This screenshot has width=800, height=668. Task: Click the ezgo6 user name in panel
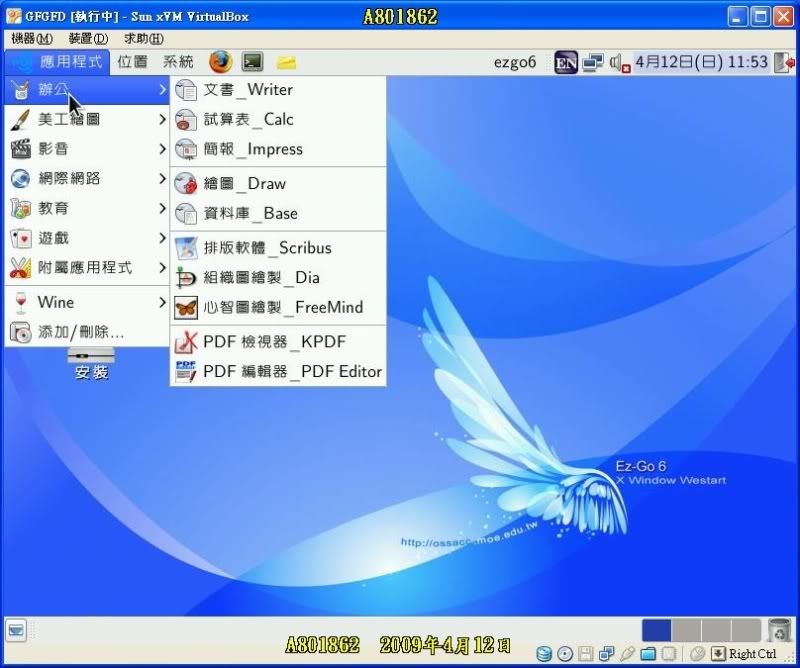tap(515, 62)
